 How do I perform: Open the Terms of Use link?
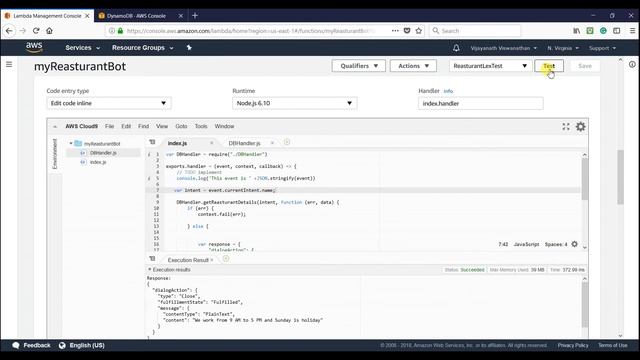point(613,345)
